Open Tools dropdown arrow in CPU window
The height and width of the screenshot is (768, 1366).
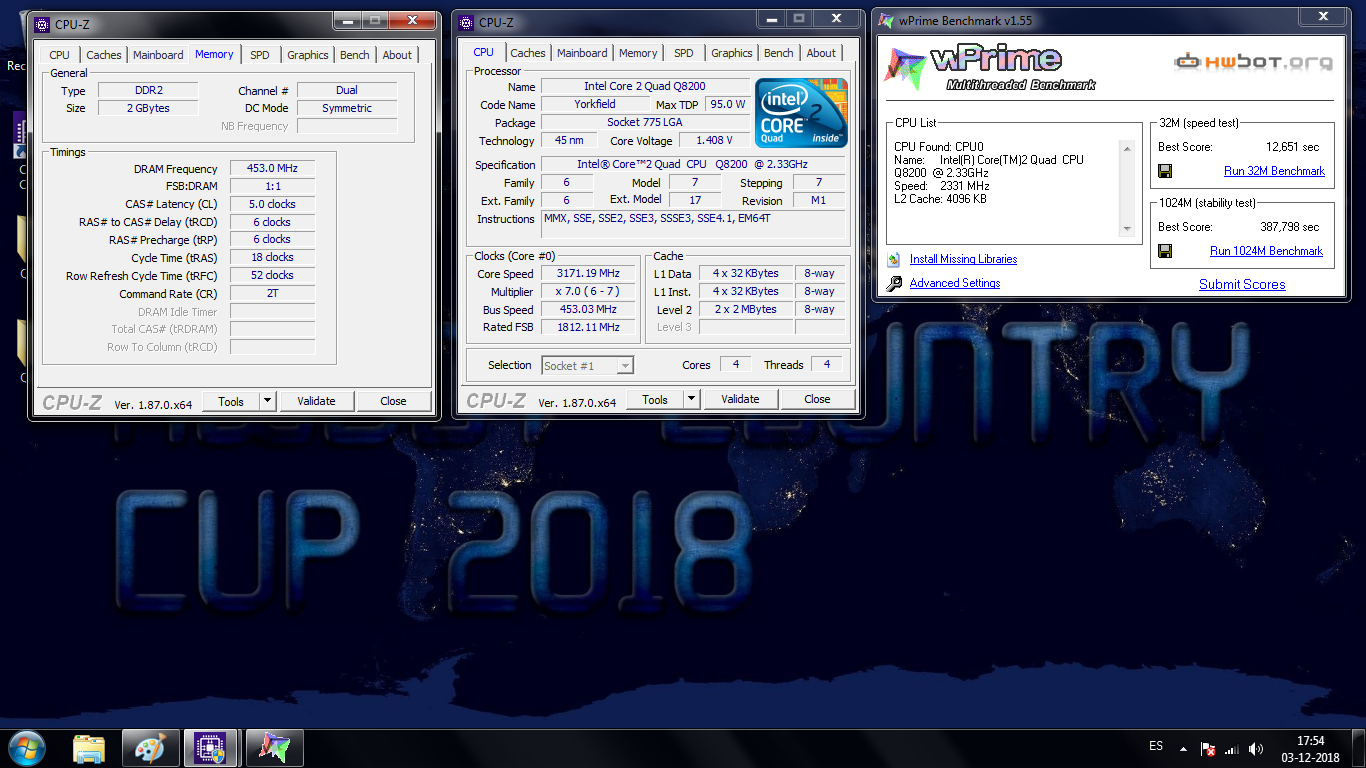[x=691, y=399]
